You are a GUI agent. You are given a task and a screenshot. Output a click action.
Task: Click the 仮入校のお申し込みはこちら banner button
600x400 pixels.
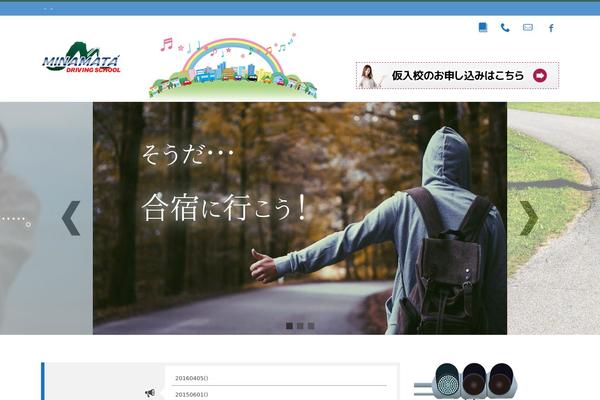pyautogui.click(x=457, y=75)
